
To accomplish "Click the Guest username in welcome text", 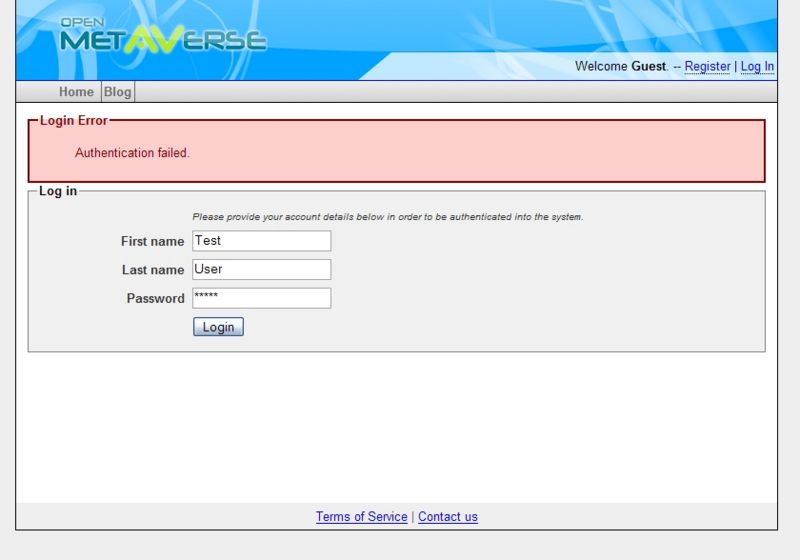I will coord(648,67).
